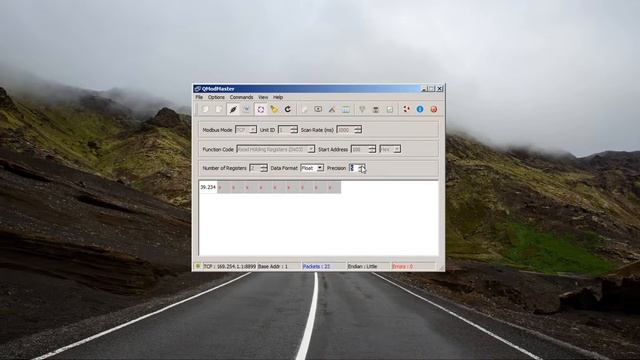This screenshot has width=640, height=360.
Task: Select the 39.234 register value cell
Action: 208,187
